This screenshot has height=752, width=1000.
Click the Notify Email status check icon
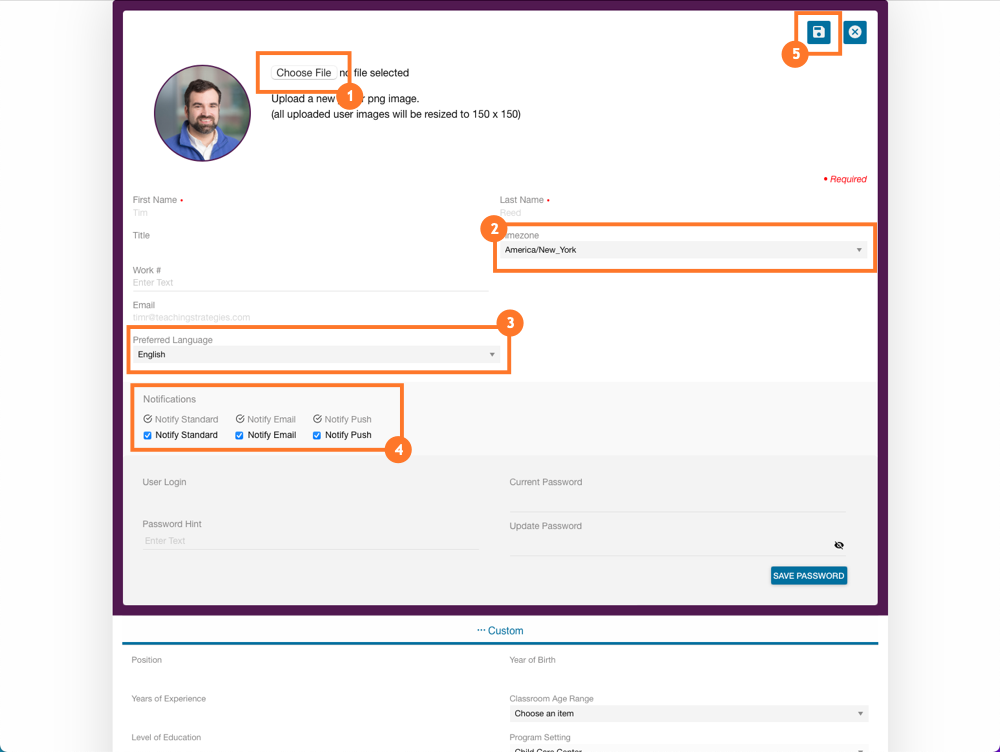click(x=239, y=419)
